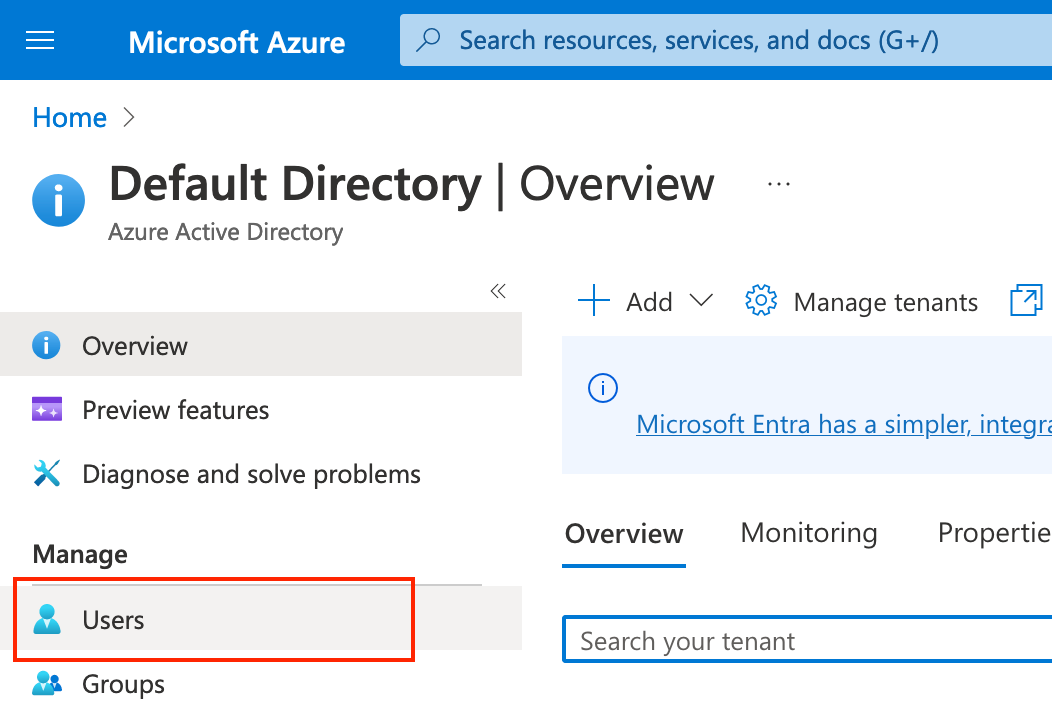Open the more options ellipsis
The image size is (1052, 720).
(779, 184)
